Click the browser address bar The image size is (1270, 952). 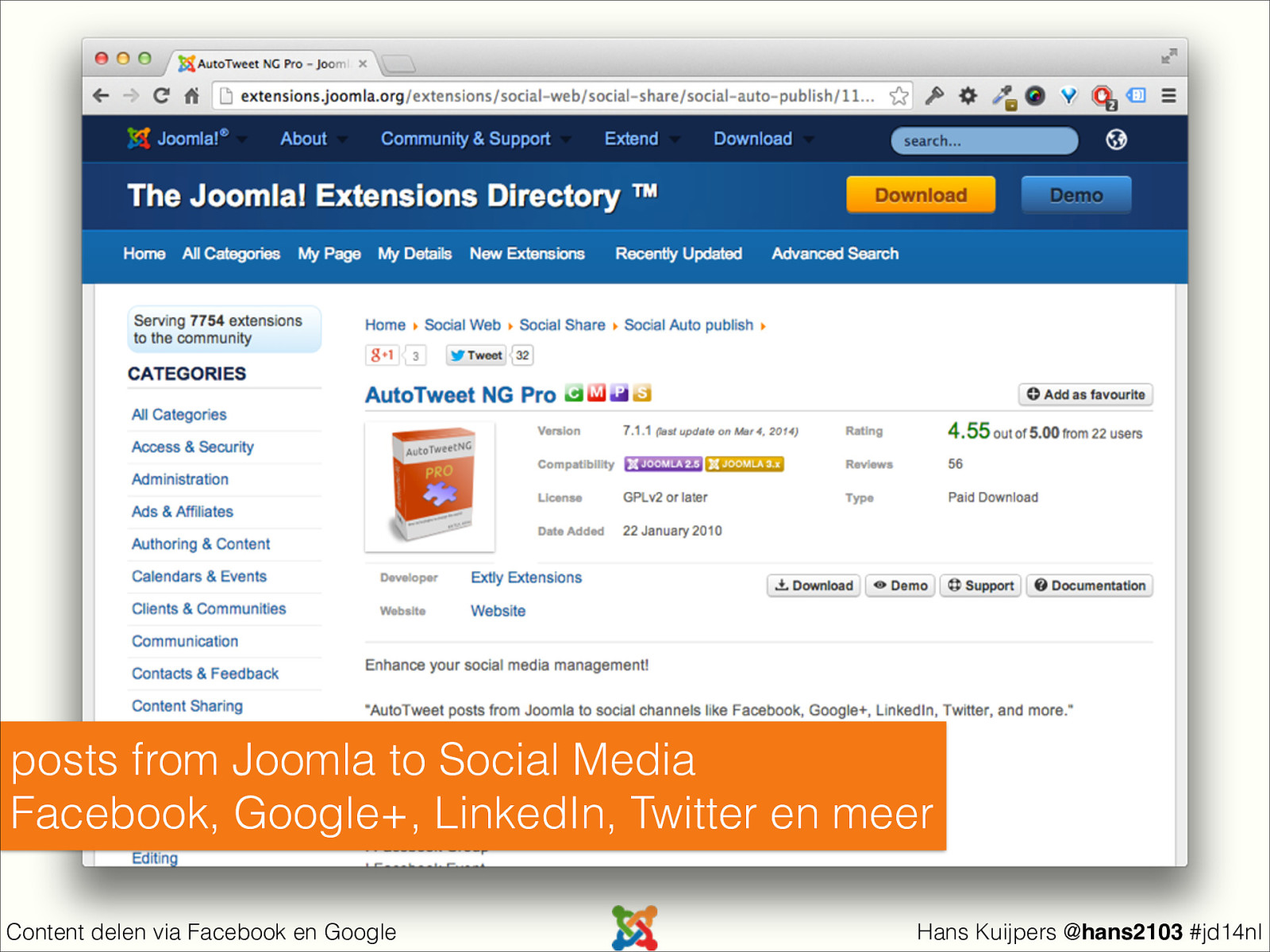pos(562,96)
